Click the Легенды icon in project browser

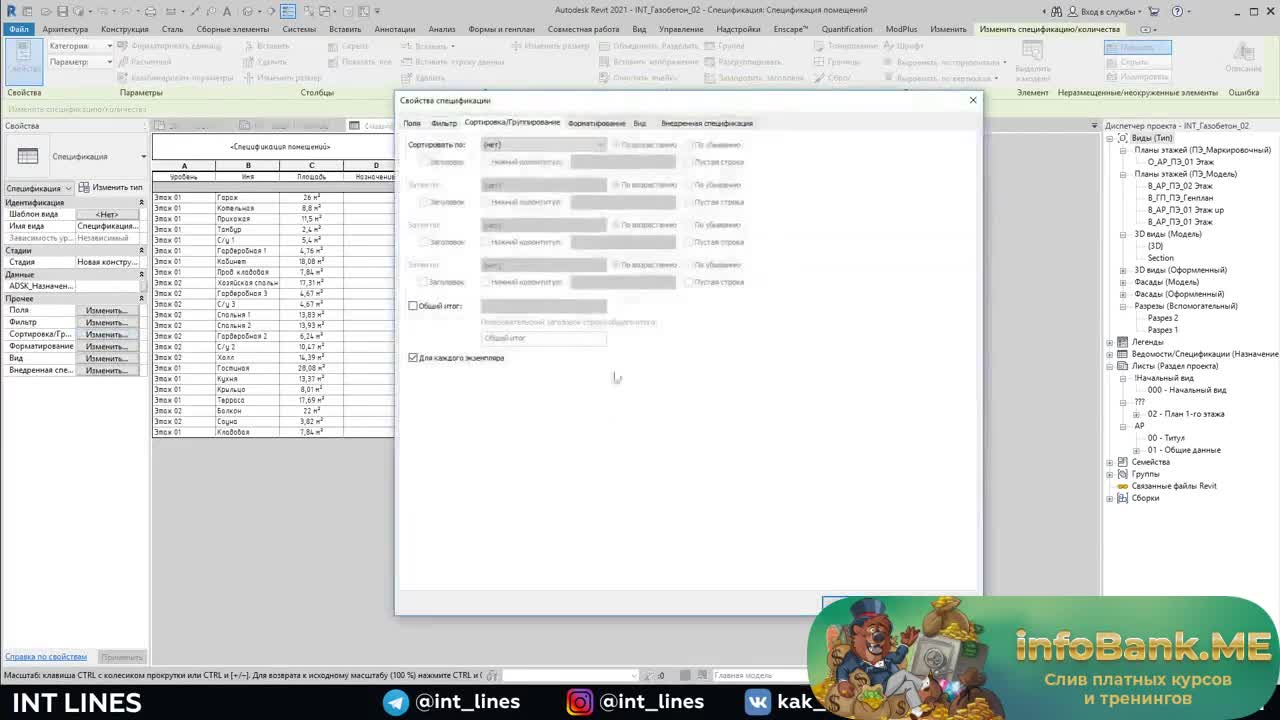point(1123,342)
